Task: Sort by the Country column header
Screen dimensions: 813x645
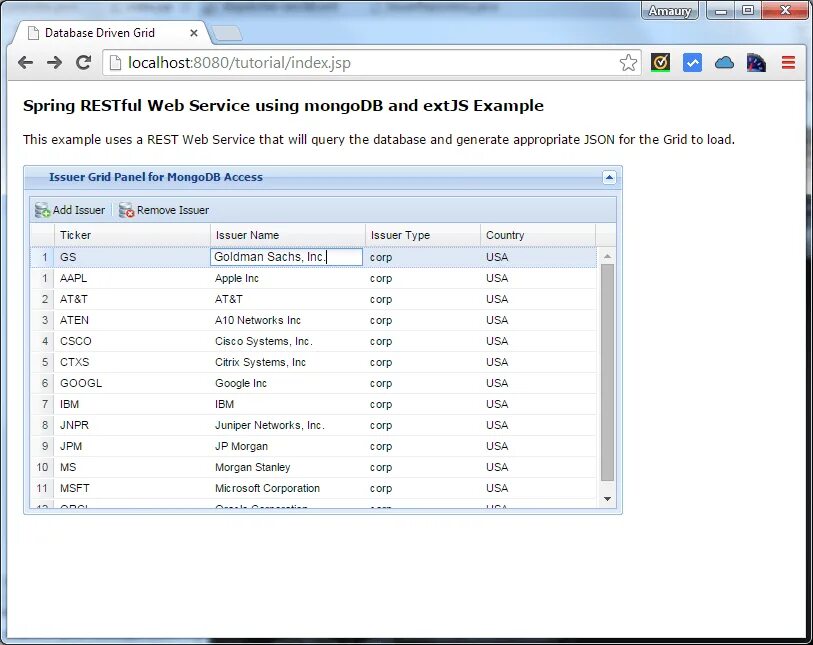Action: pos(538,235)
